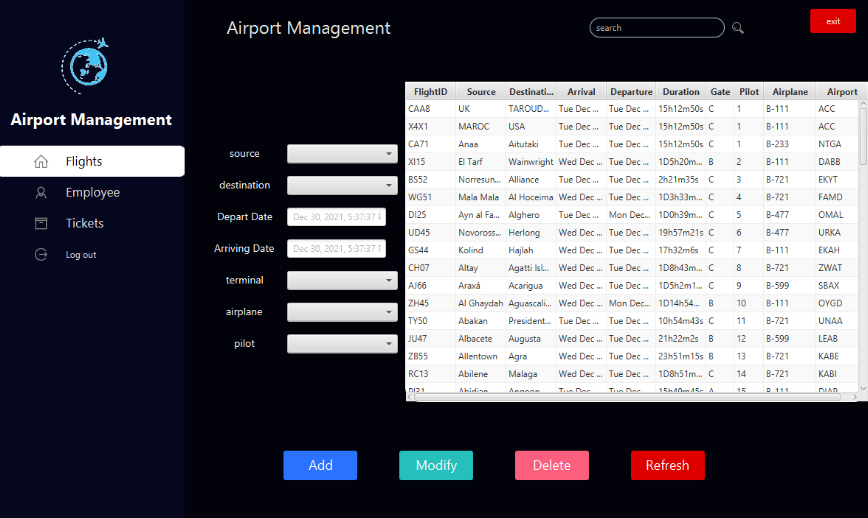
Task: Click the 19h57m21s duration cell
Action: (681, 232)
